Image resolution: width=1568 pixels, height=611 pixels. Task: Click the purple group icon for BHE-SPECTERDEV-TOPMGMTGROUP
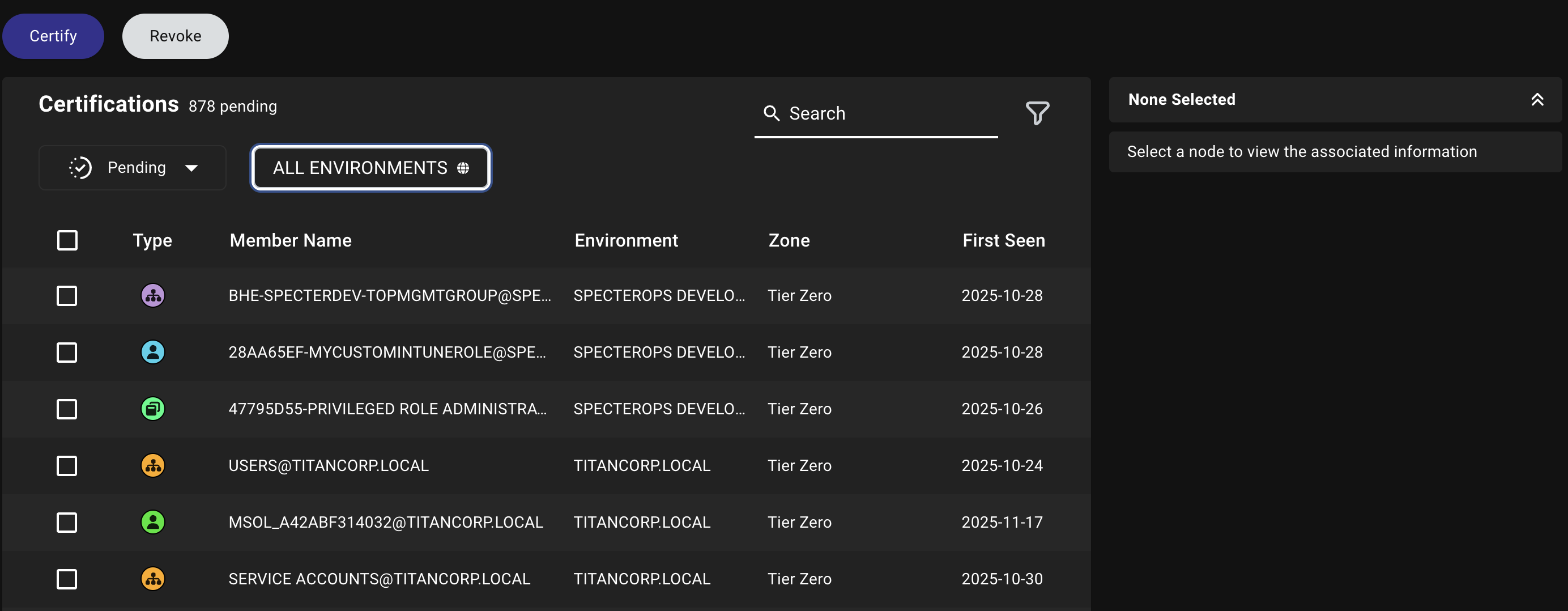152,295
